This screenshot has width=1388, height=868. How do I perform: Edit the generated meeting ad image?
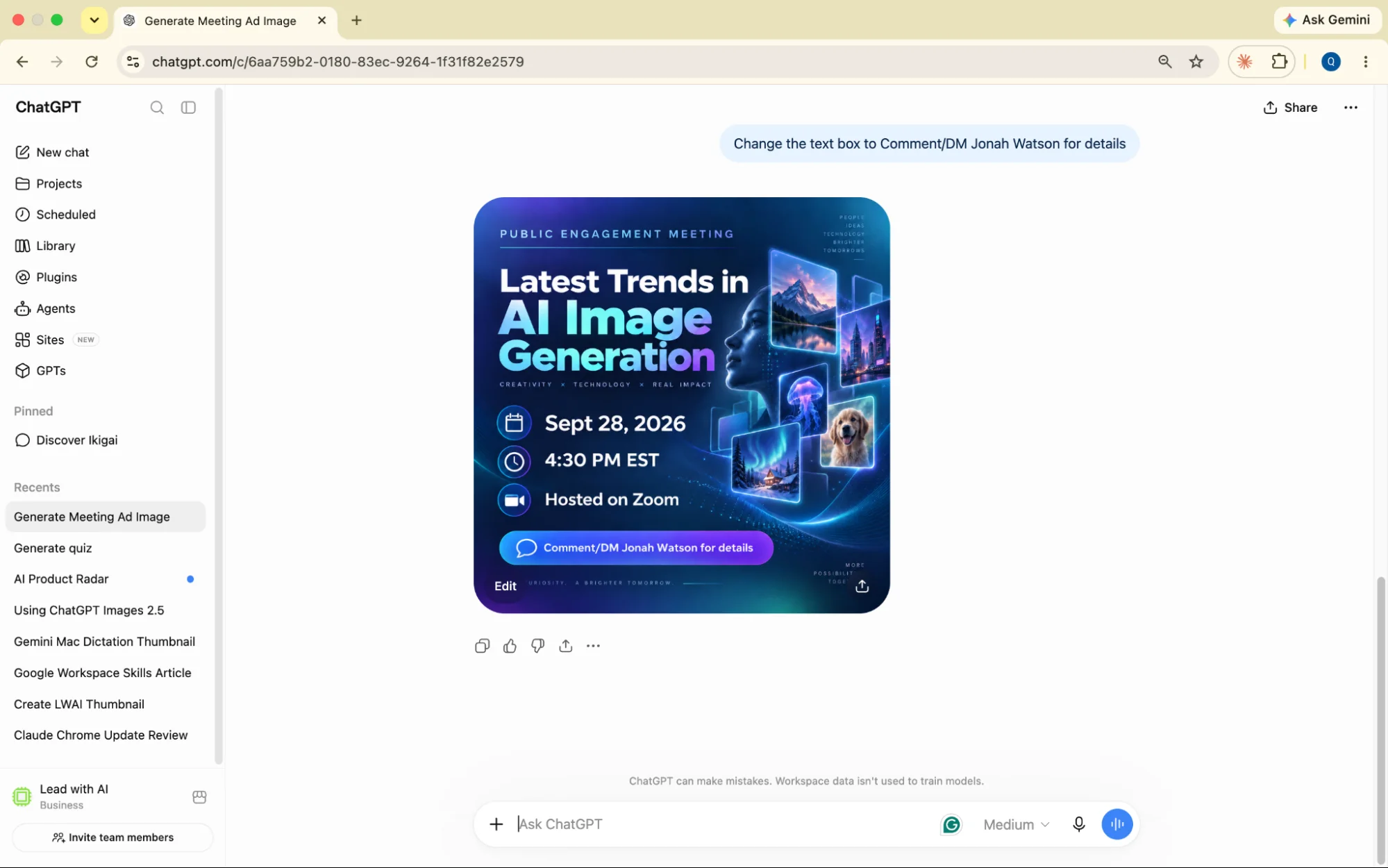[x=505, y=586]
